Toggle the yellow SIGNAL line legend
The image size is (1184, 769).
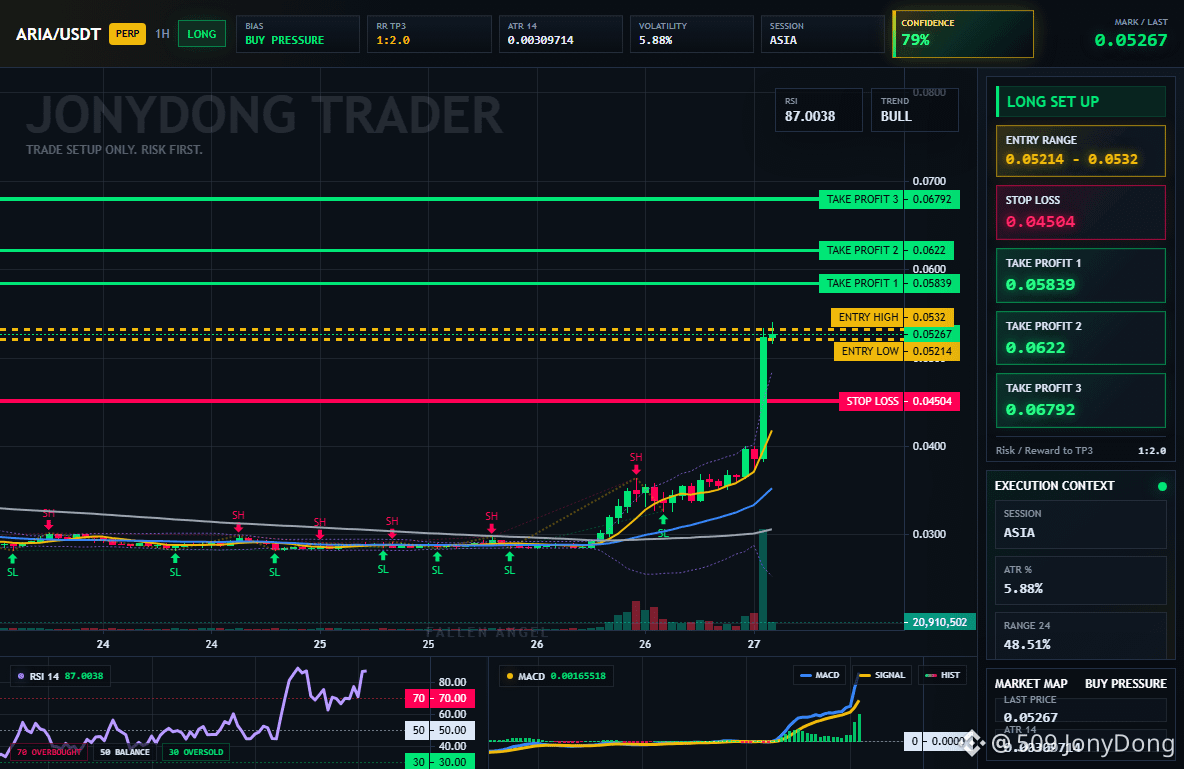tap(883, 675)
